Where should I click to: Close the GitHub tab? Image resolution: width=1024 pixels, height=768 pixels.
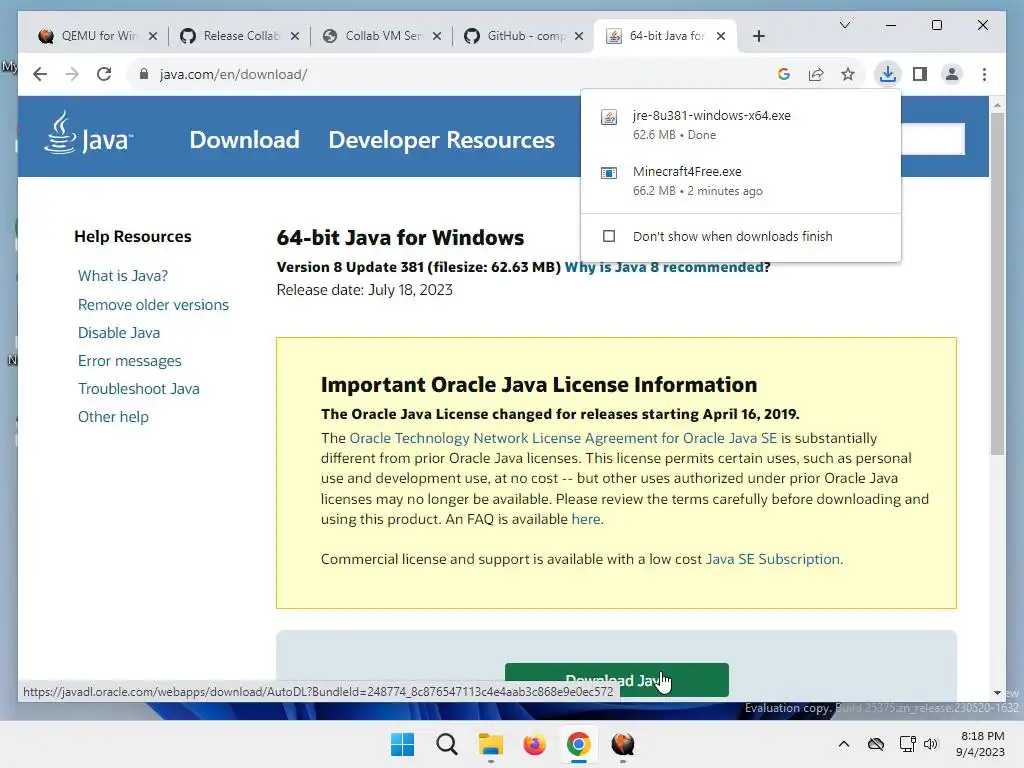(x=579, y=36)
